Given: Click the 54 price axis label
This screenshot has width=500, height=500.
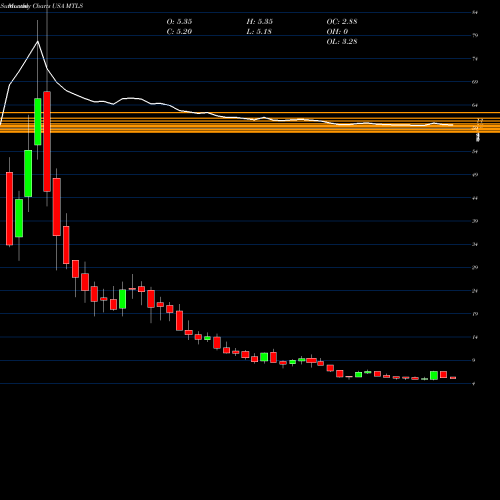Looking at the screenshot, I should (475, 152).
